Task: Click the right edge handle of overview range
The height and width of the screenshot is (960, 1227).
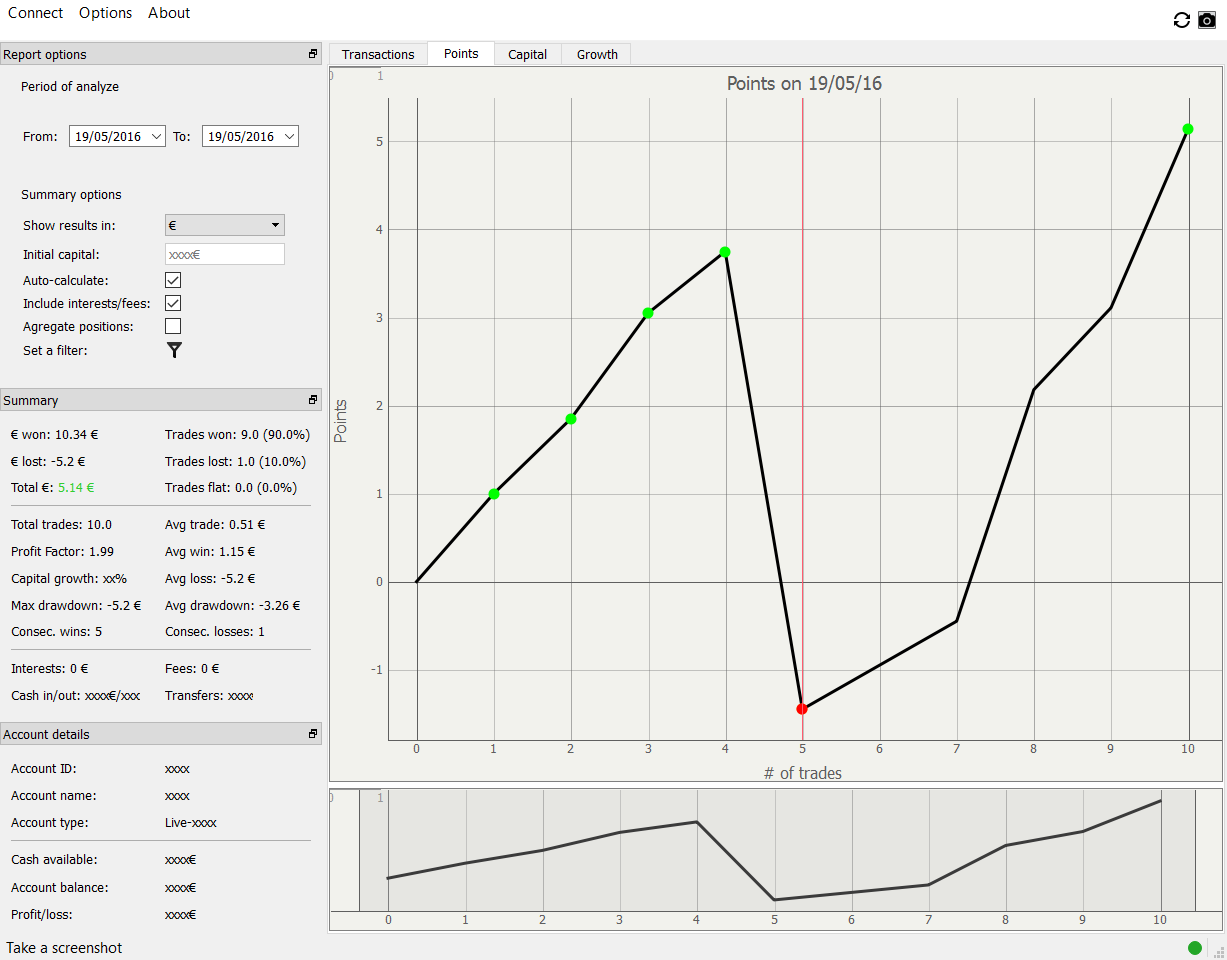Action: pyautogui.click(x=1195, y=850)
